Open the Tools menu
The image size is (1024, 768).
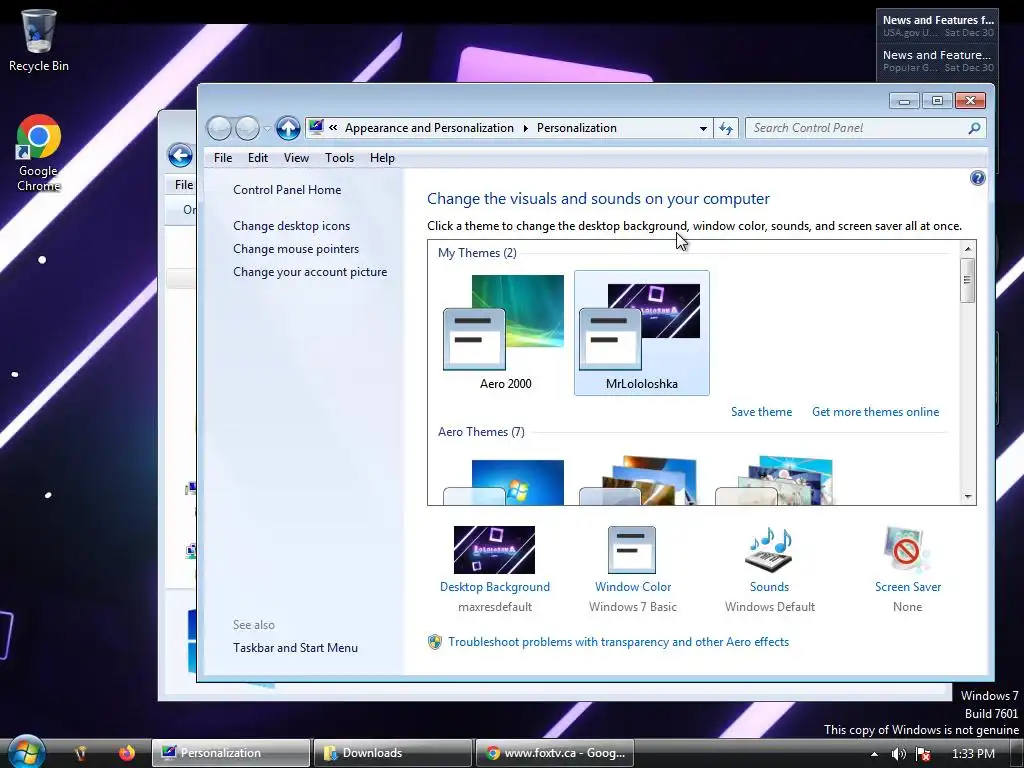339,157
